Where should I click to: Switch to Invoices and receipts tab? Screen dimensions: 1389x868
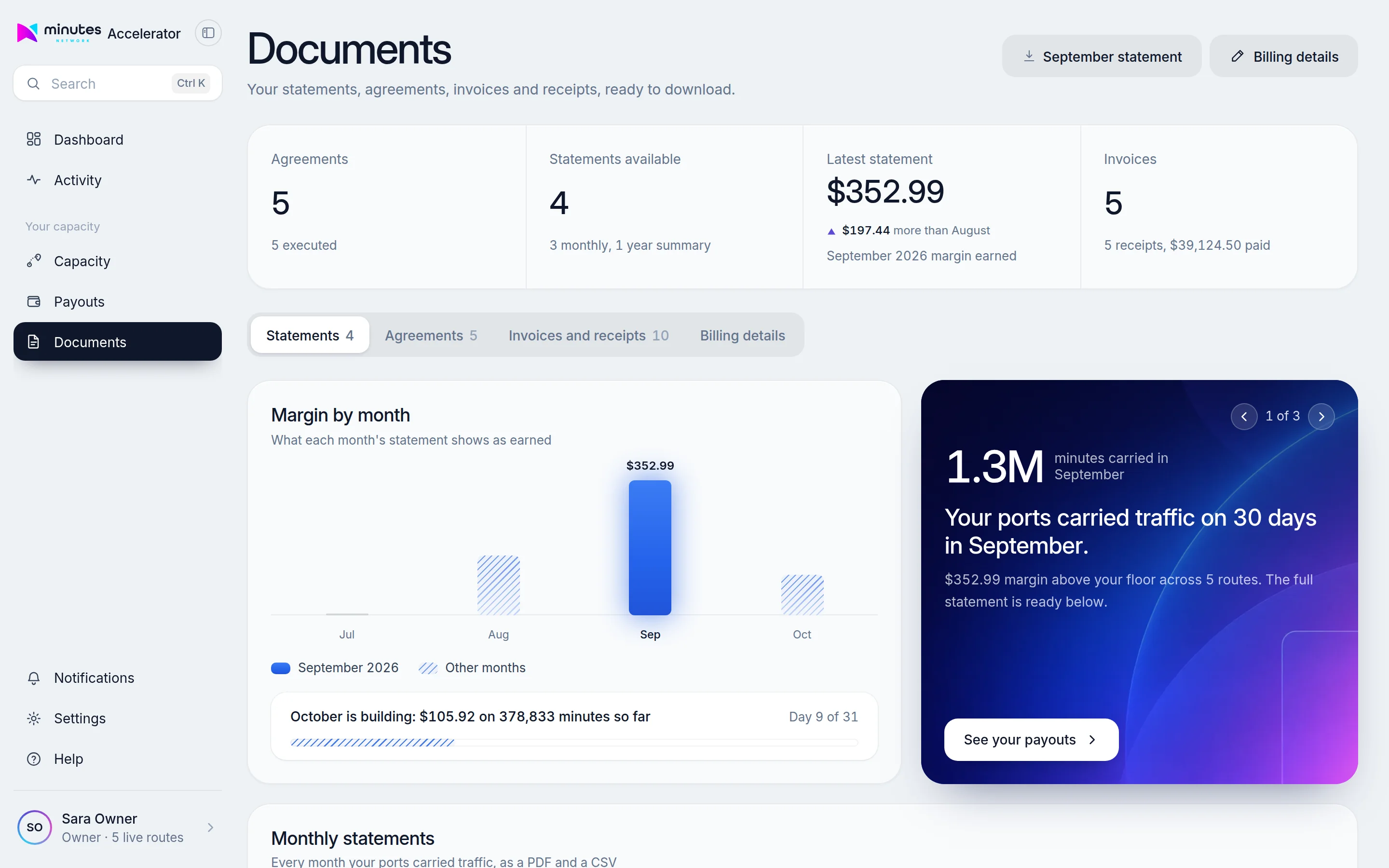pyautogui.click(x=588, y=335)
